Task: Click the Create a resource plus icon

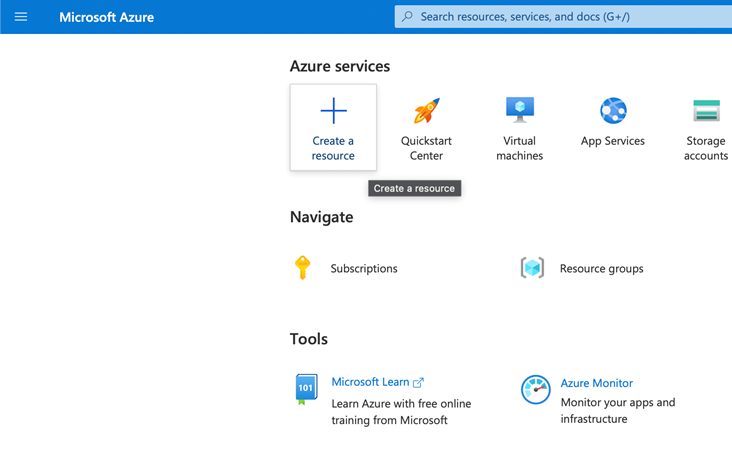Action: click(x=333, y=111)
